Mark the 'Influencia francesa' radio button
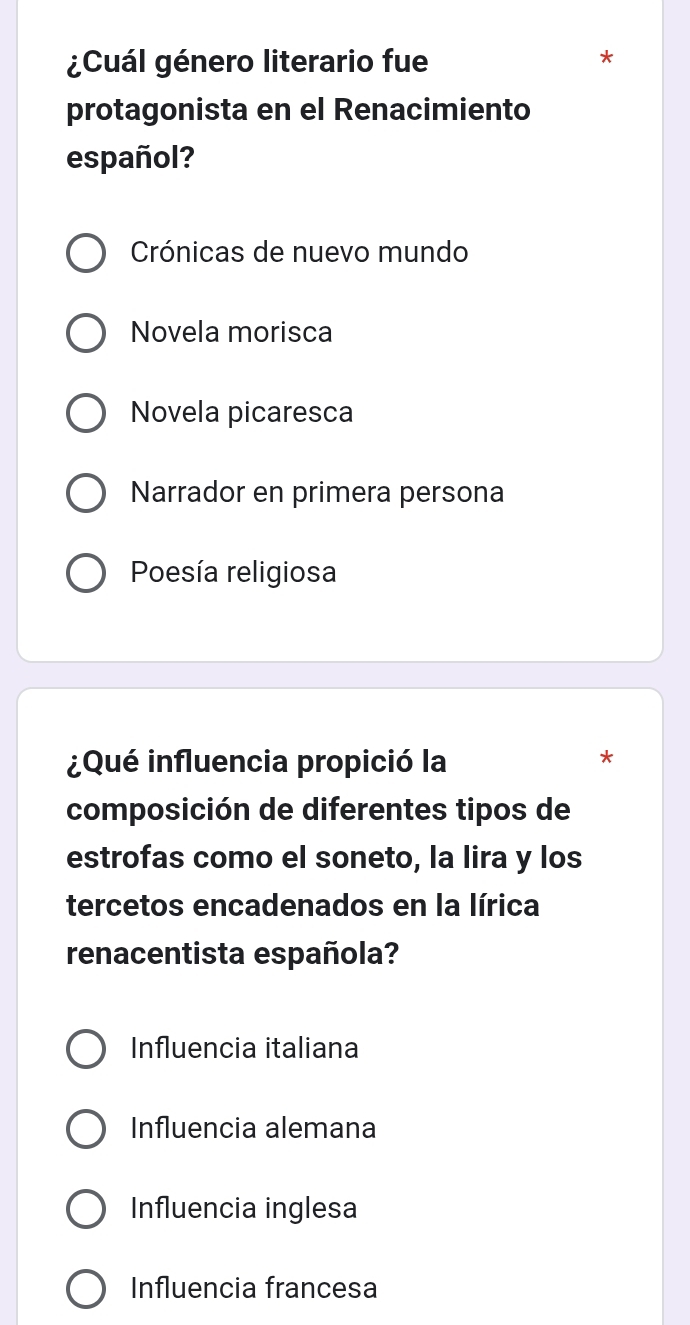This screenshot has height=1325, width=690. [x=85, y=1290]
